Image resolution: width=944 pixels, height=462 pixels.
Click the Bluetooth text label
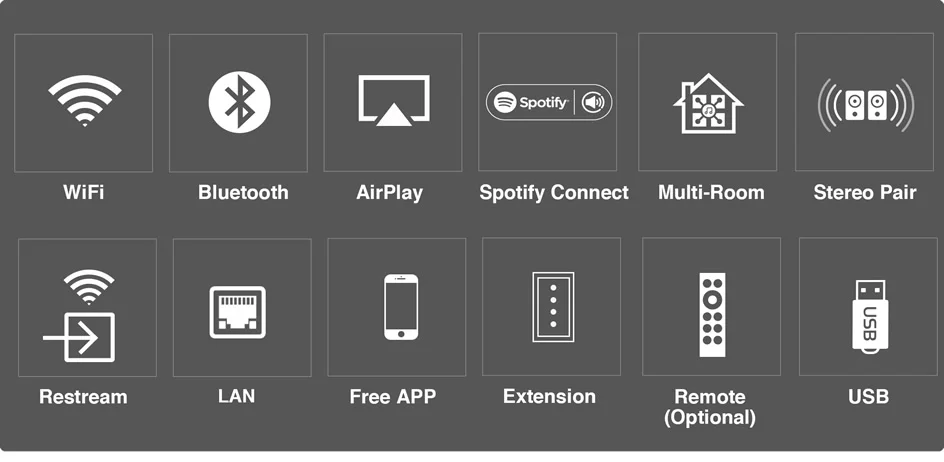pyautogui.click(x=243, y=193)
